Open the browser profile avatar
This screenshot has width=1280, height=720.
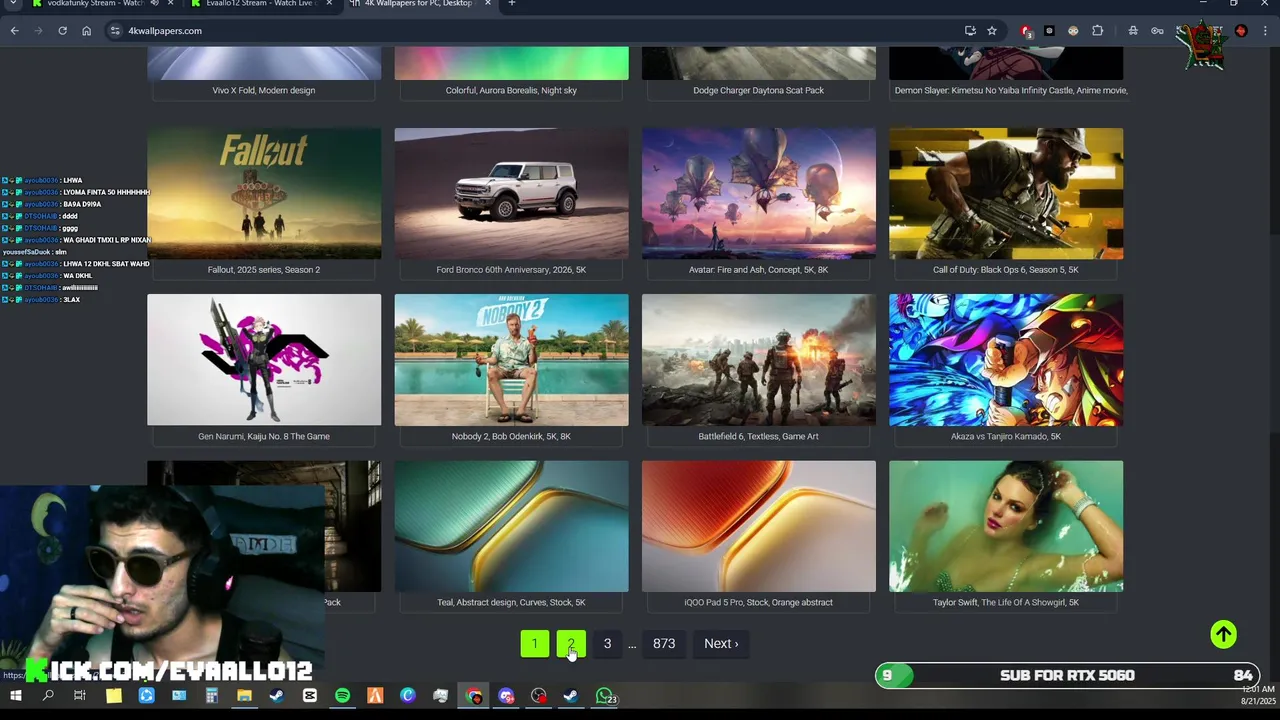point(1241,31)
